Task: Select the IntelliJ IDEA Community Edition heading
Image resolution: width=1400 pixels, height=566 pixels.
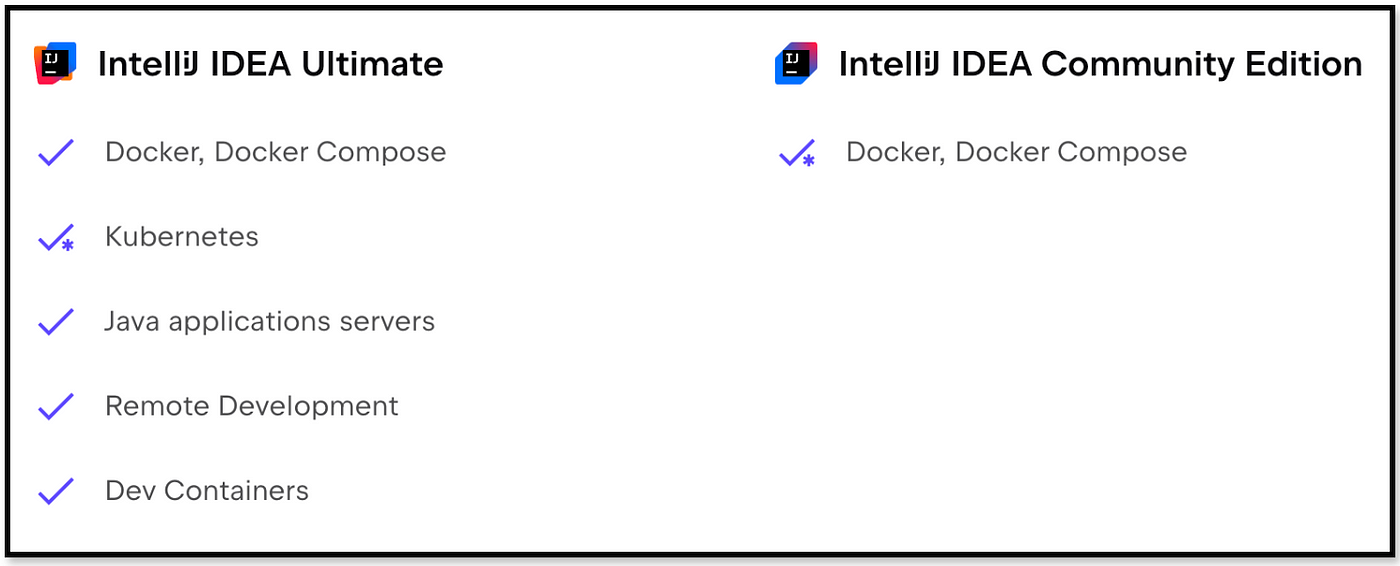Action: [1100, 64]
